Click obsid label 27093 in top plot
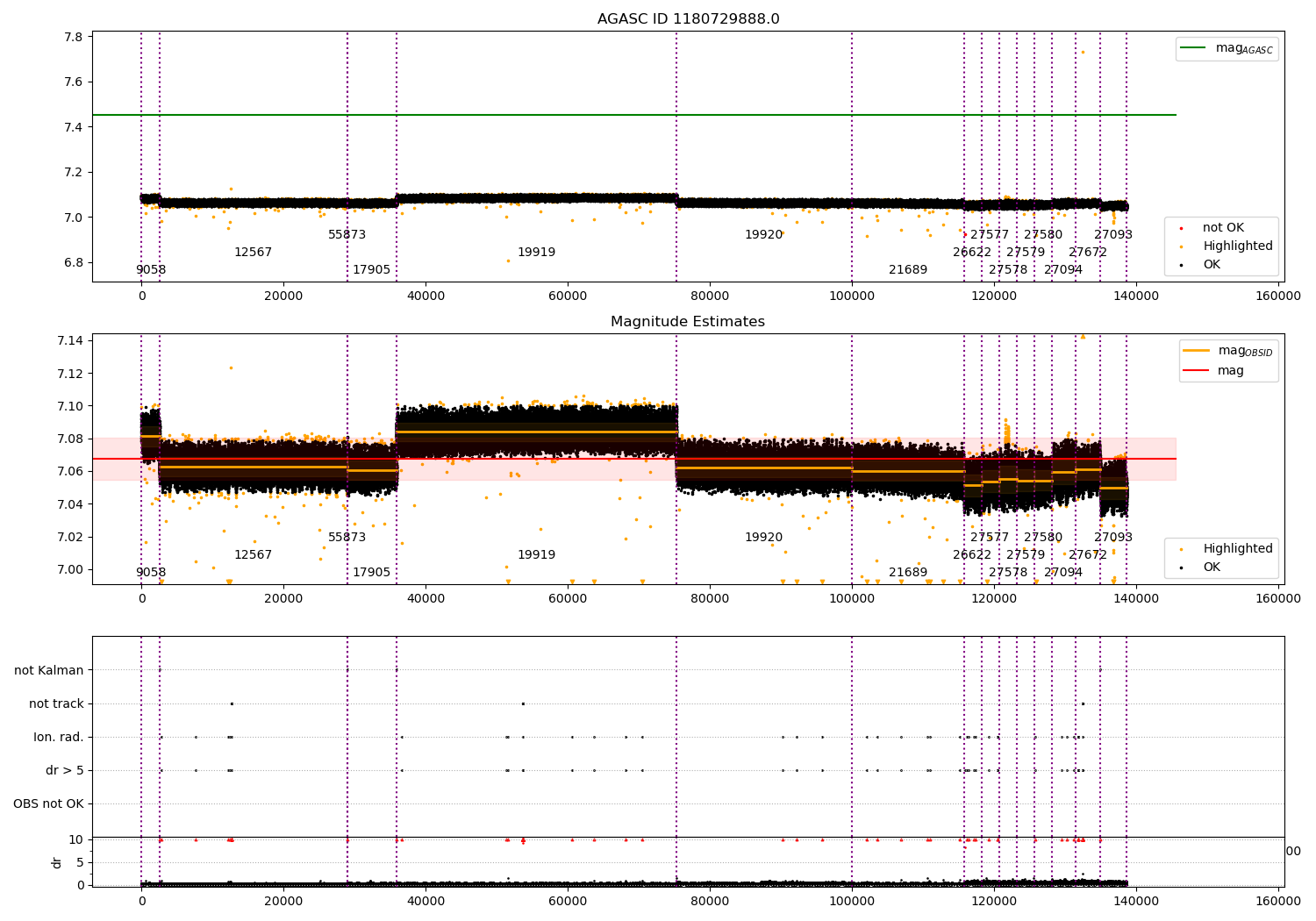Screen dimensions: 1316x921 1113,235
